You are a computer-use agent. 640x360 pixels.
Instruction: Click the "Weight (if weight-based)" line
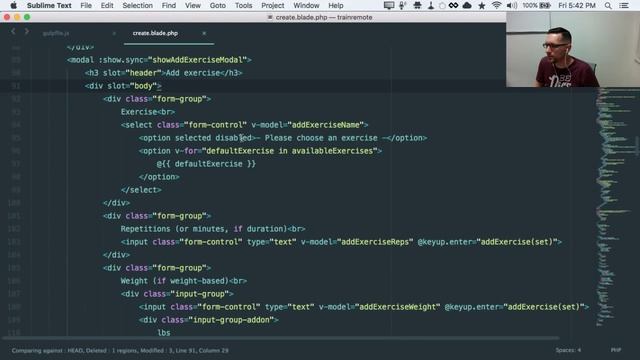point(184,281)
